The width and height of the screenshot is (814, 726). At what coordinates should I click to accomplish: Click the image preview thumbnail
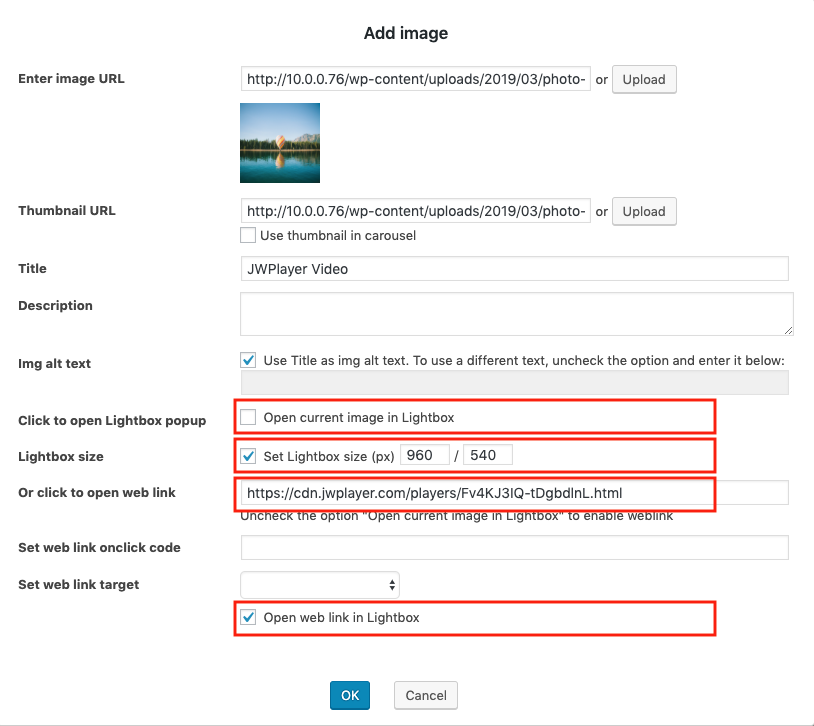point(280,143)
